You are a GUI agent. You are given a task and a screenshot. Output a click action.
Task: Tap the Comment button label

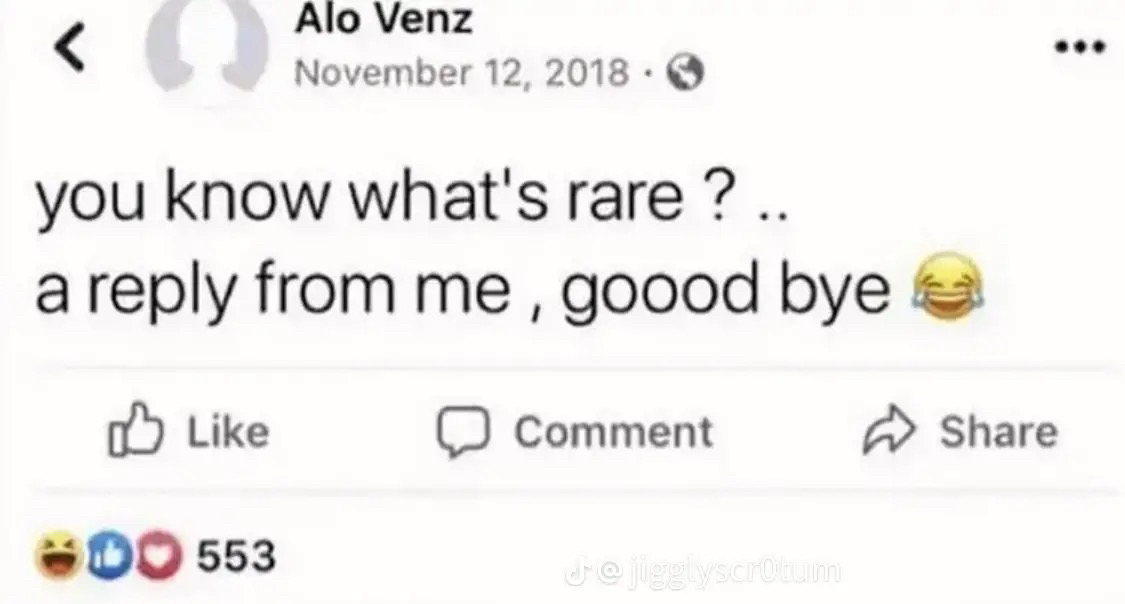[613, 432]
